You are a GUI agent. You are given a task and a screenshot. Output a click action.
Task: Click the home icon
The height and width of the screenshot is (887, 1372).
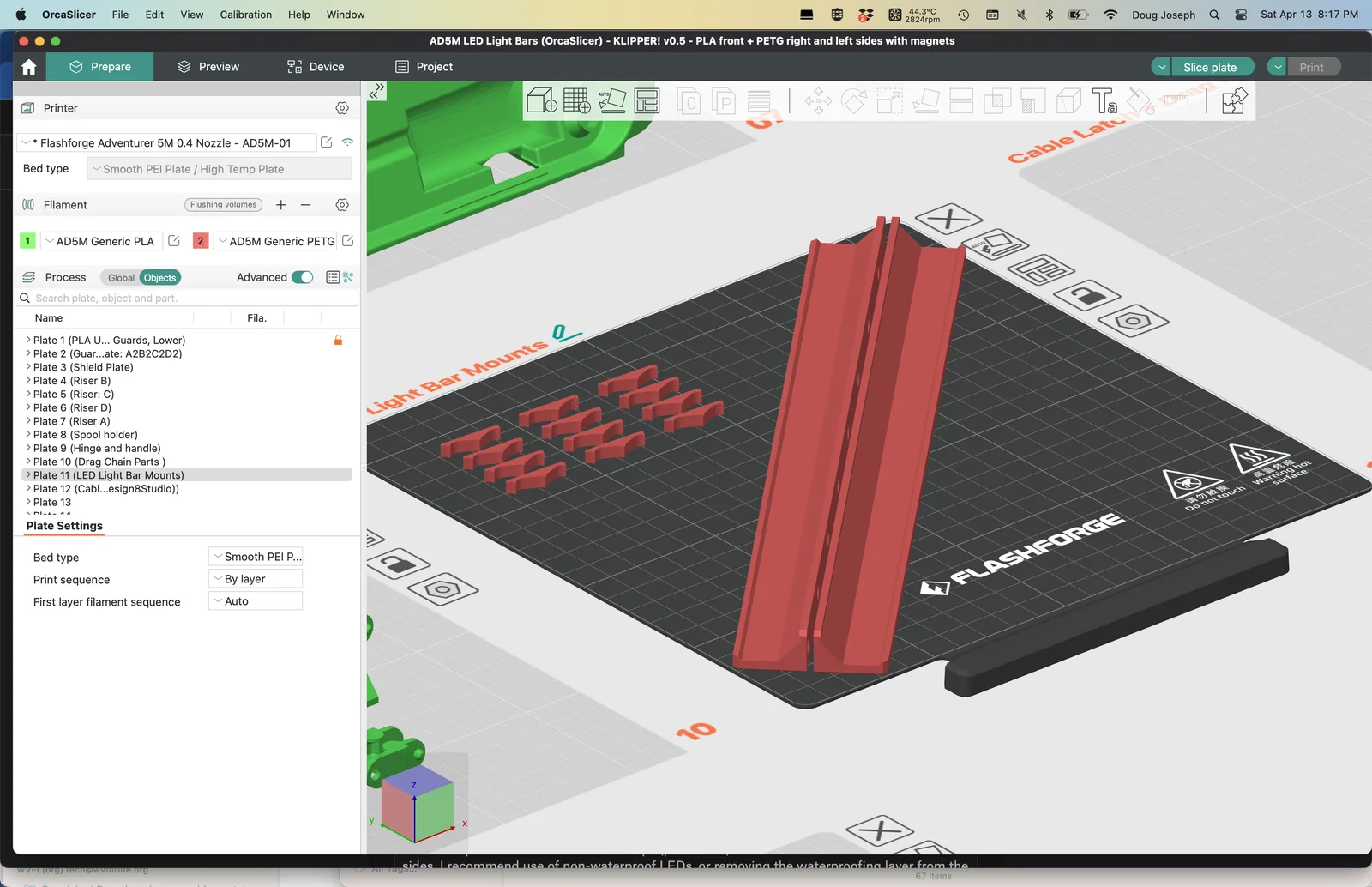click(x=29, y=67)
